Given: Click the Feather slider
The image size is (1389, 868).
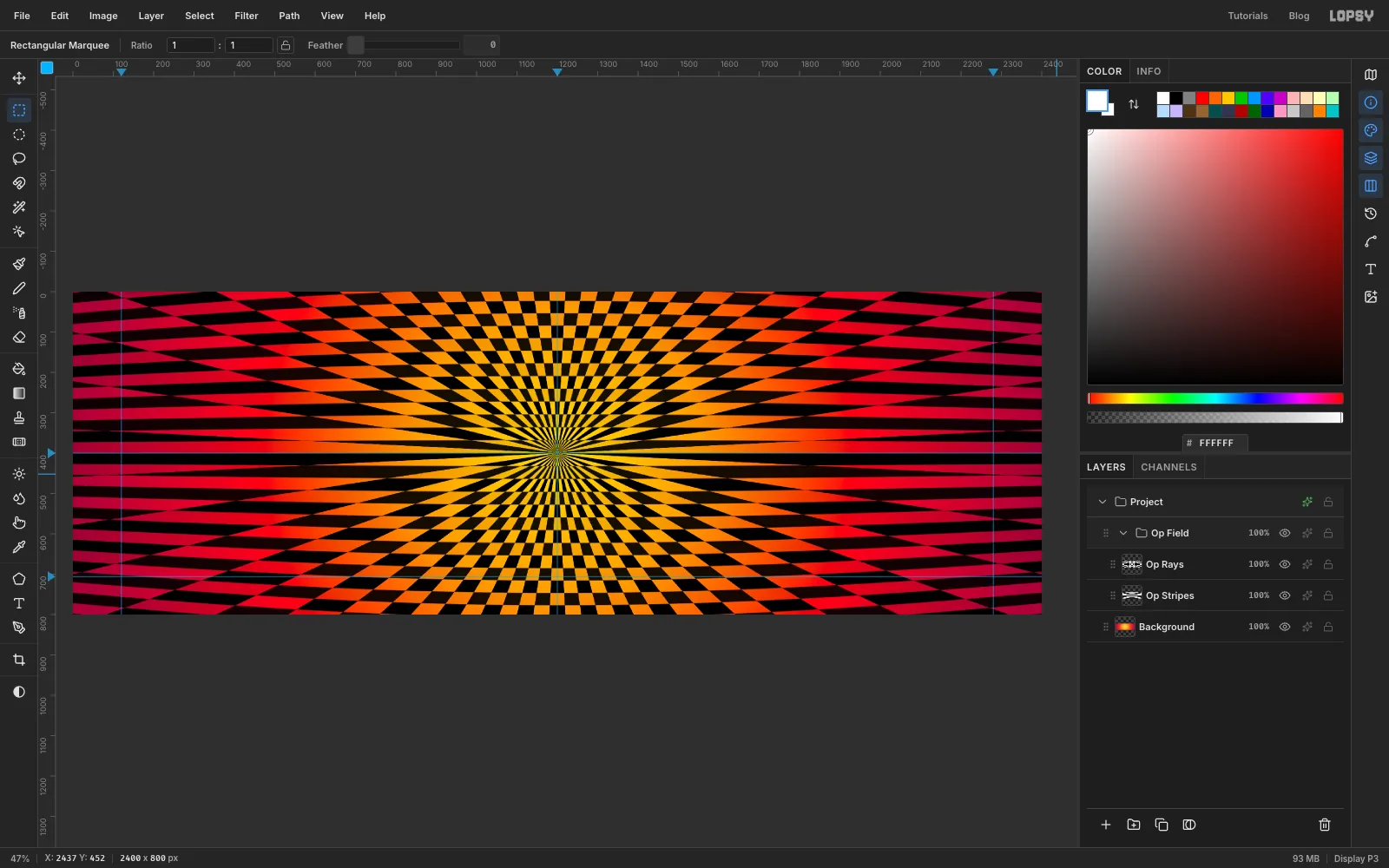Looking at the screenshot, I should pyautogui.click(x=404, y=45).
